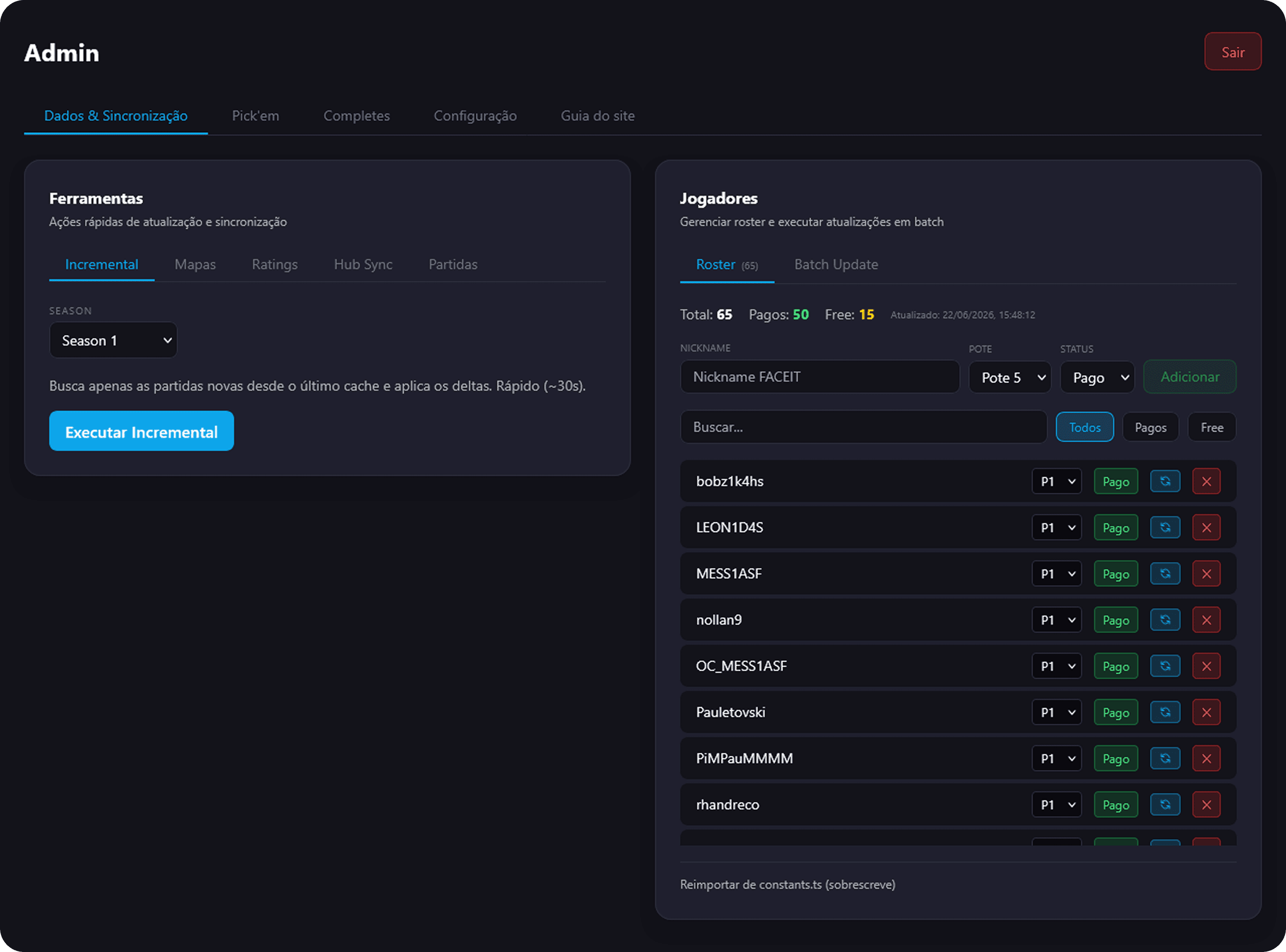Click Reimportar de constants.ts link
The image size is (1286, 952).
pyautogui.click(x=787, y=884)
